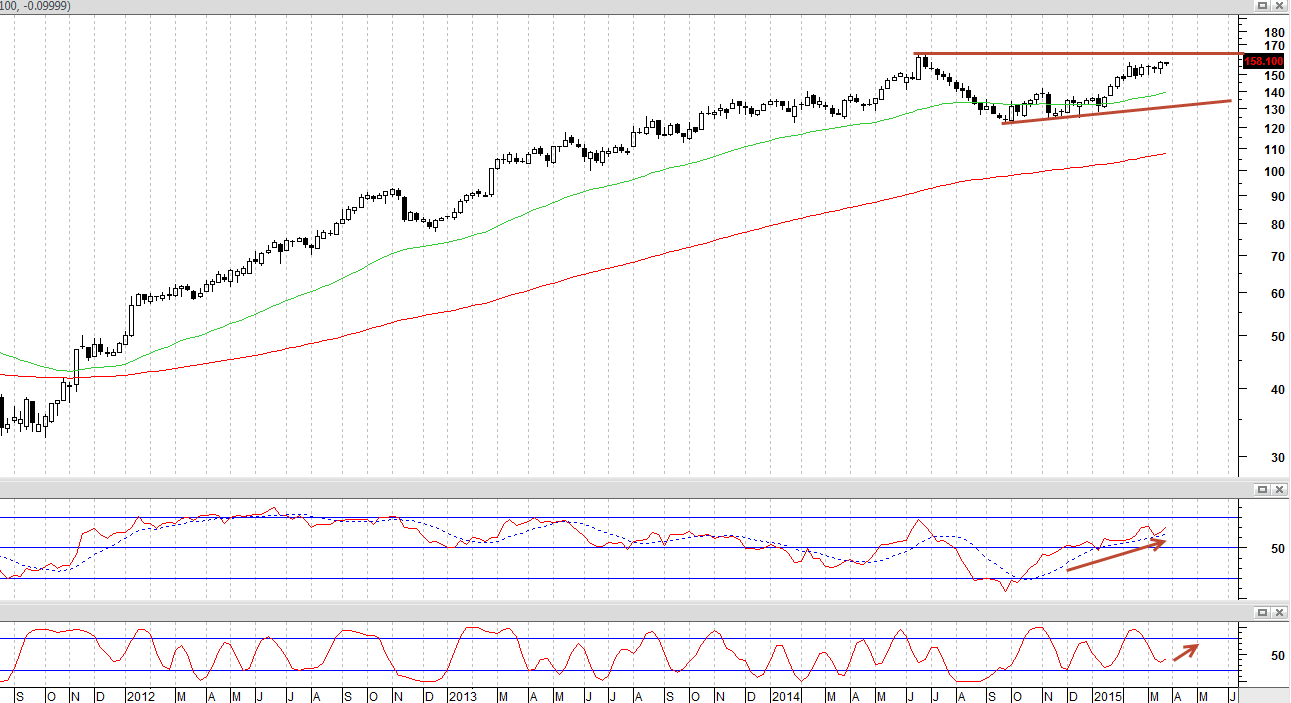Select the horizontal red resistance trendline
Image resolution: width=1291 pixels, height=703 pixels.
pyautogui.click(x=1078, y=53)
